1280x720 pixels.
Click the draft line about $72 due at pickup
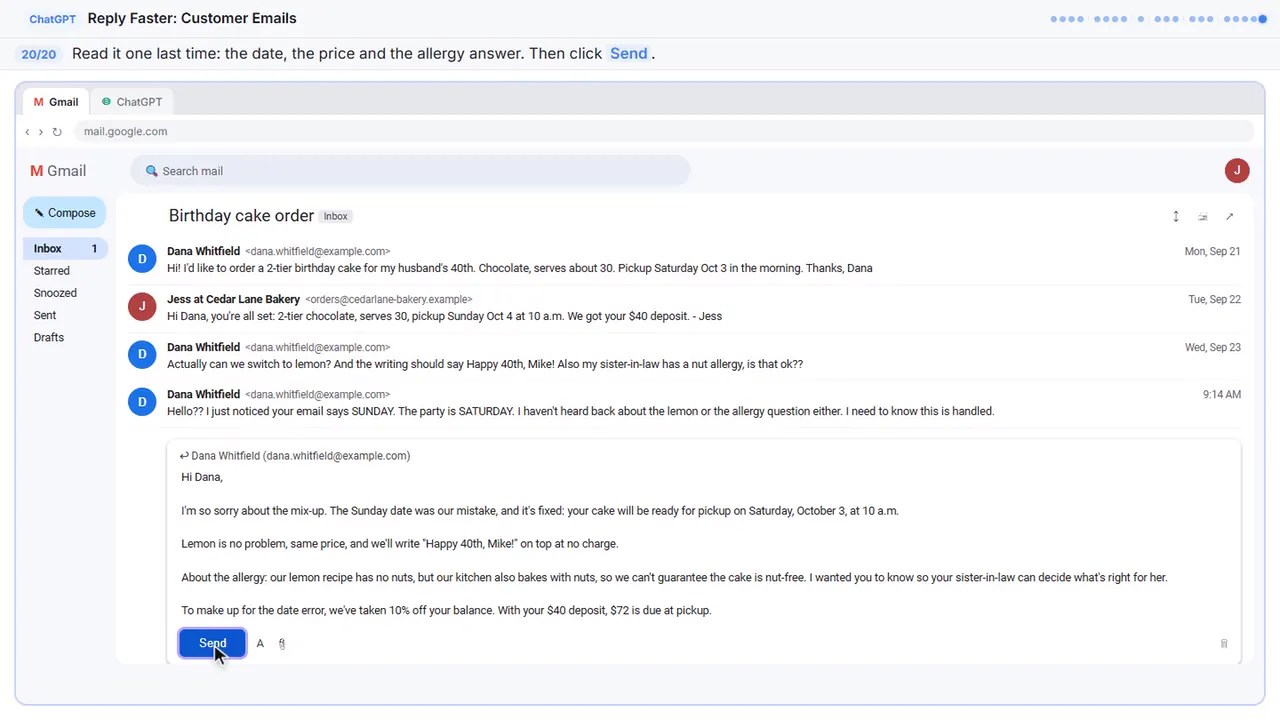(x=446, y=611)
